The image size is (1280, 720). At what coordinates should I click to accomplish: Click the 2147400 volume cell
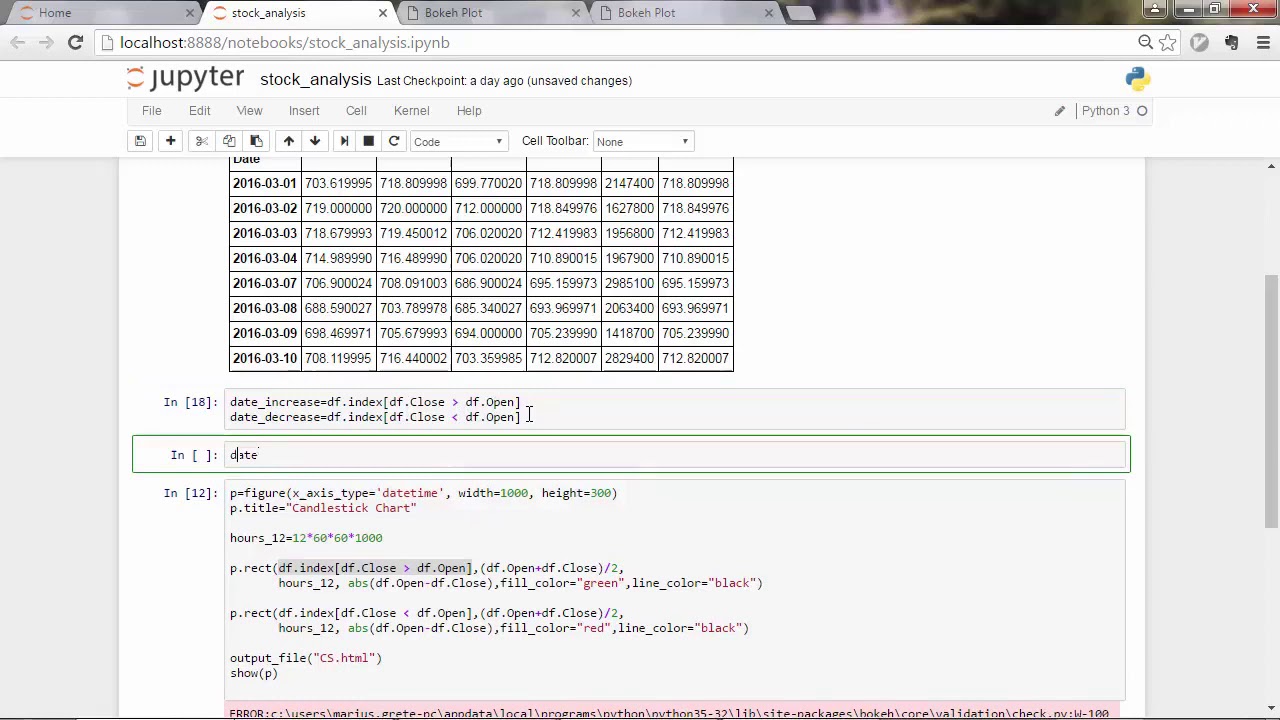629,184
